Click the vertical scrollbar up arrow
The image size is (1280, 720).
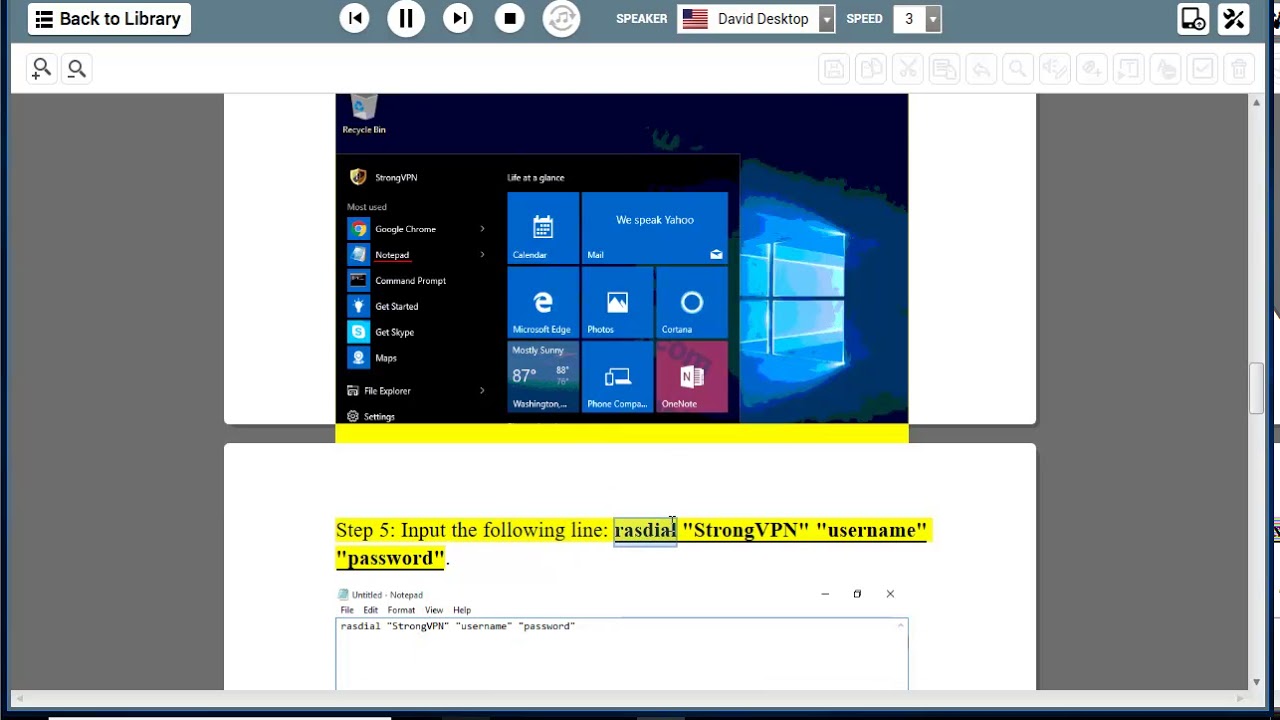(x=1257, y=102)
